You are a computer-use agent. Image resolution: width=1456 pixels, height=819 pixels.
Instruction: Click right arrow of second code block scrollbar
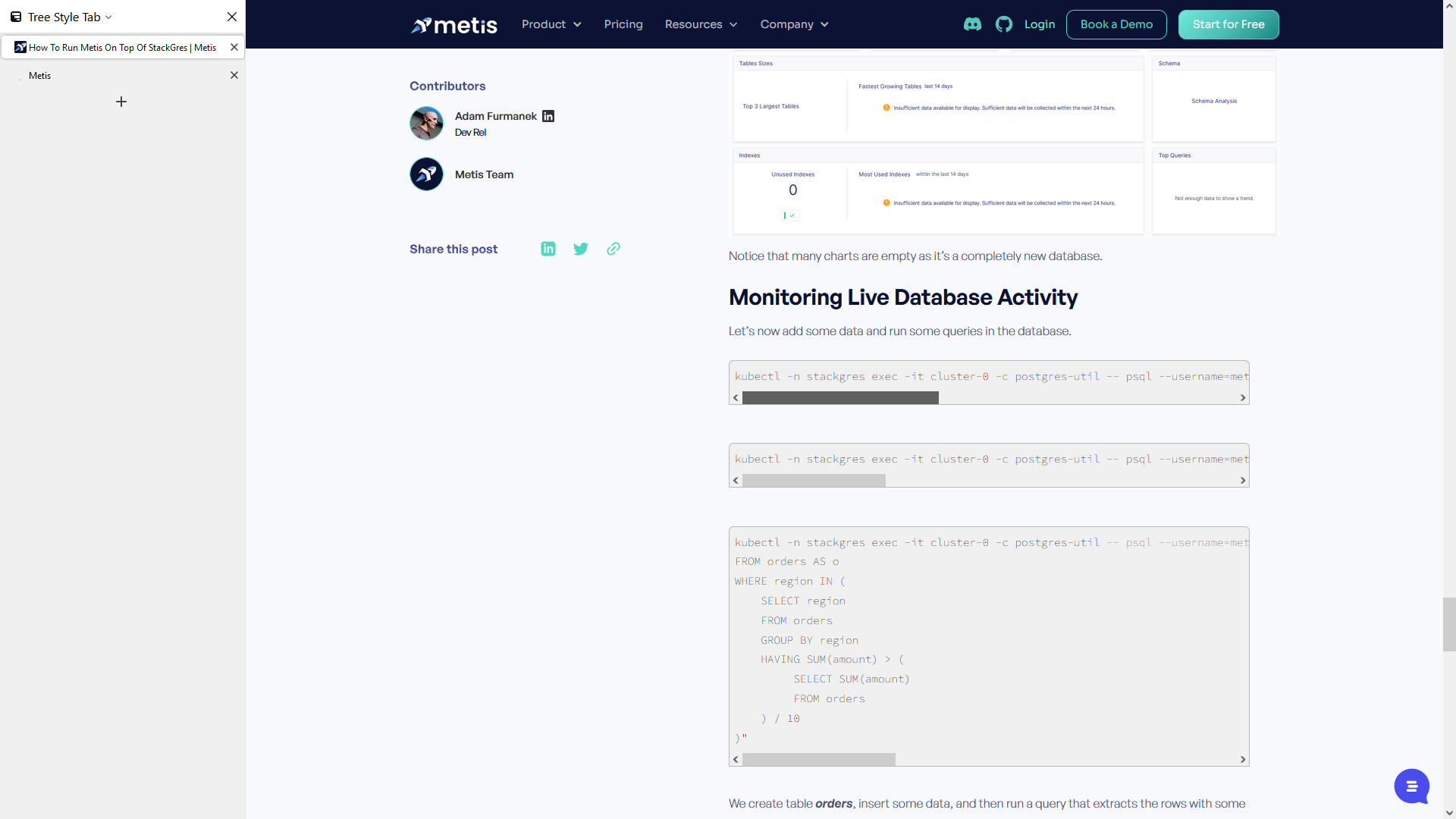[x=1243, y=481]
